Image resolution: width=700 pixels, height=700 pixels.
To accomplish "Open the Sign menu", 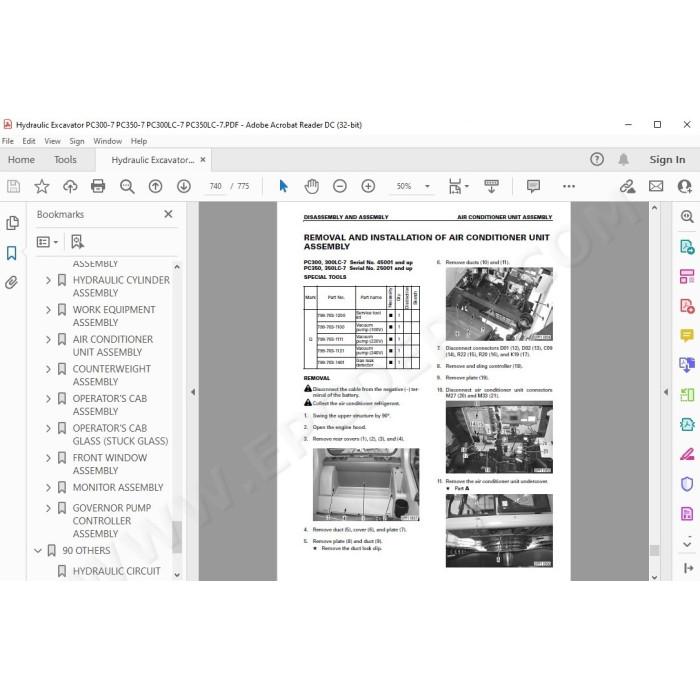I will pos(77,141).
